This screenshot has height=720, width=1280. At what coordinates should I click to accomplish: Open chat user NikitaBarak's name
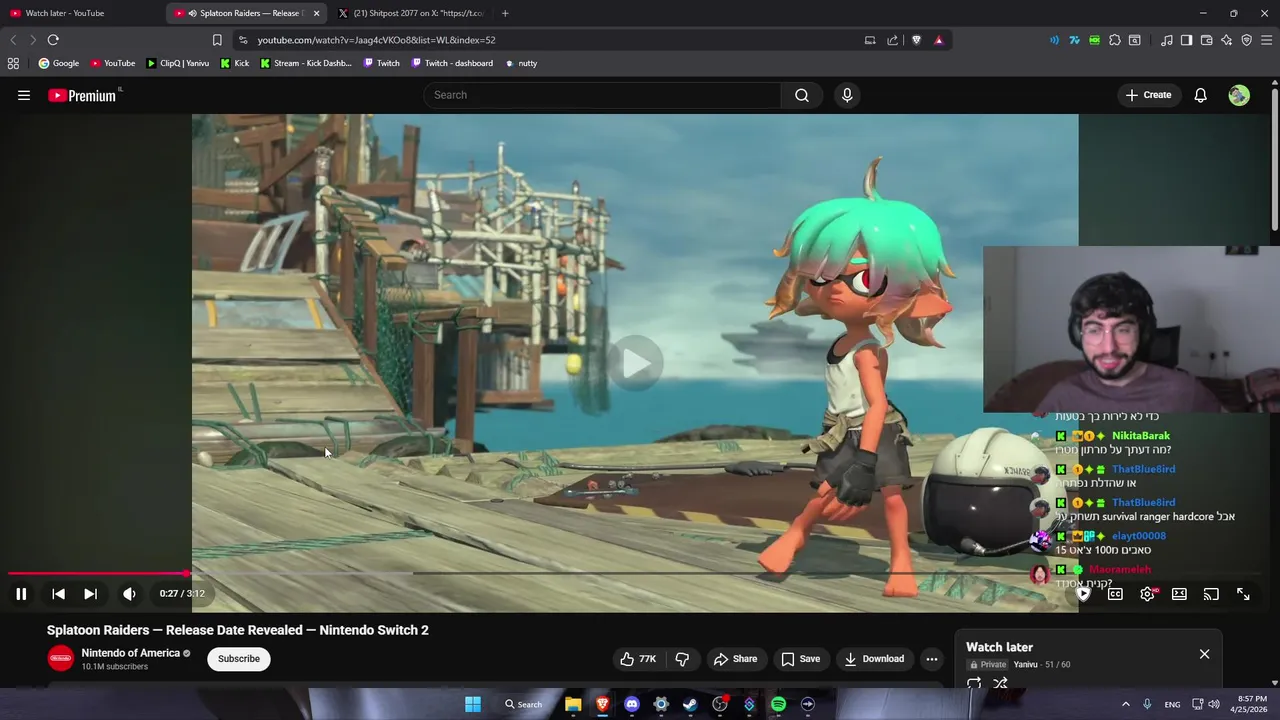click(1140, 436)
